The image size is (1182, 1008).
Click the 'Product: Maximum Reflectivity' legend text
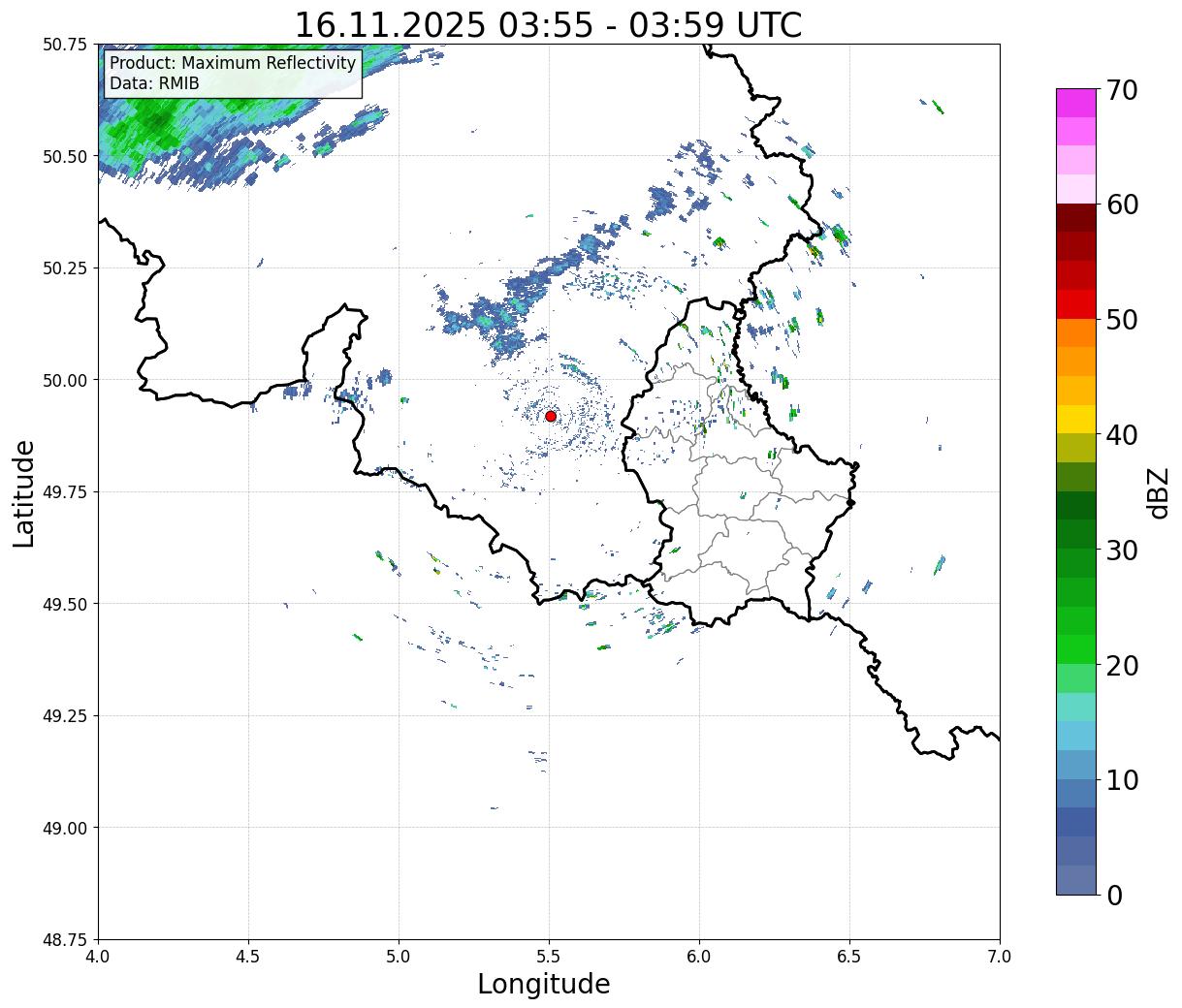click(233, 63)
